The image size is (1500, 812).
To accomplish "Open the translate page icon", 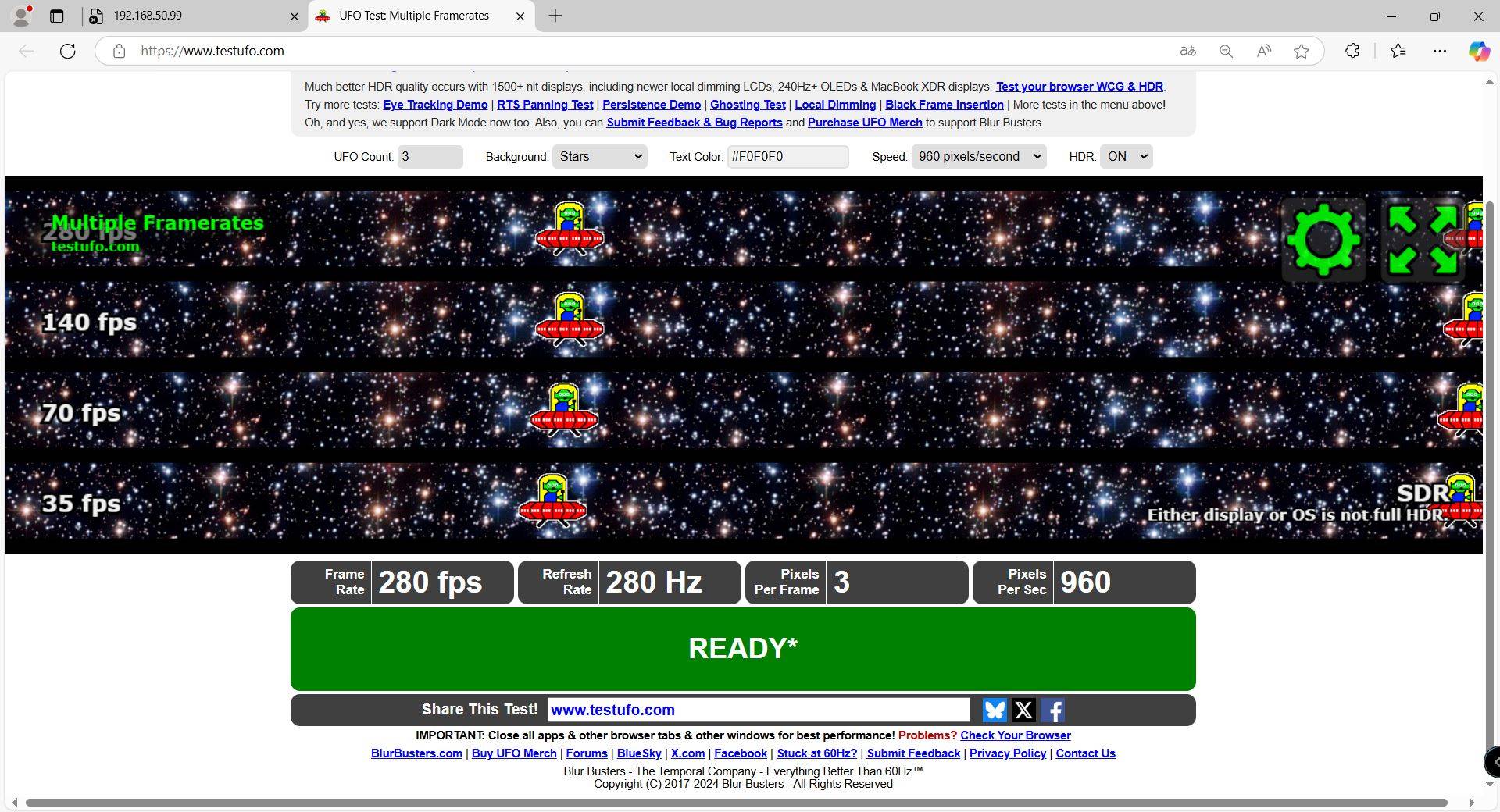I will click(x=1188, y=51).
